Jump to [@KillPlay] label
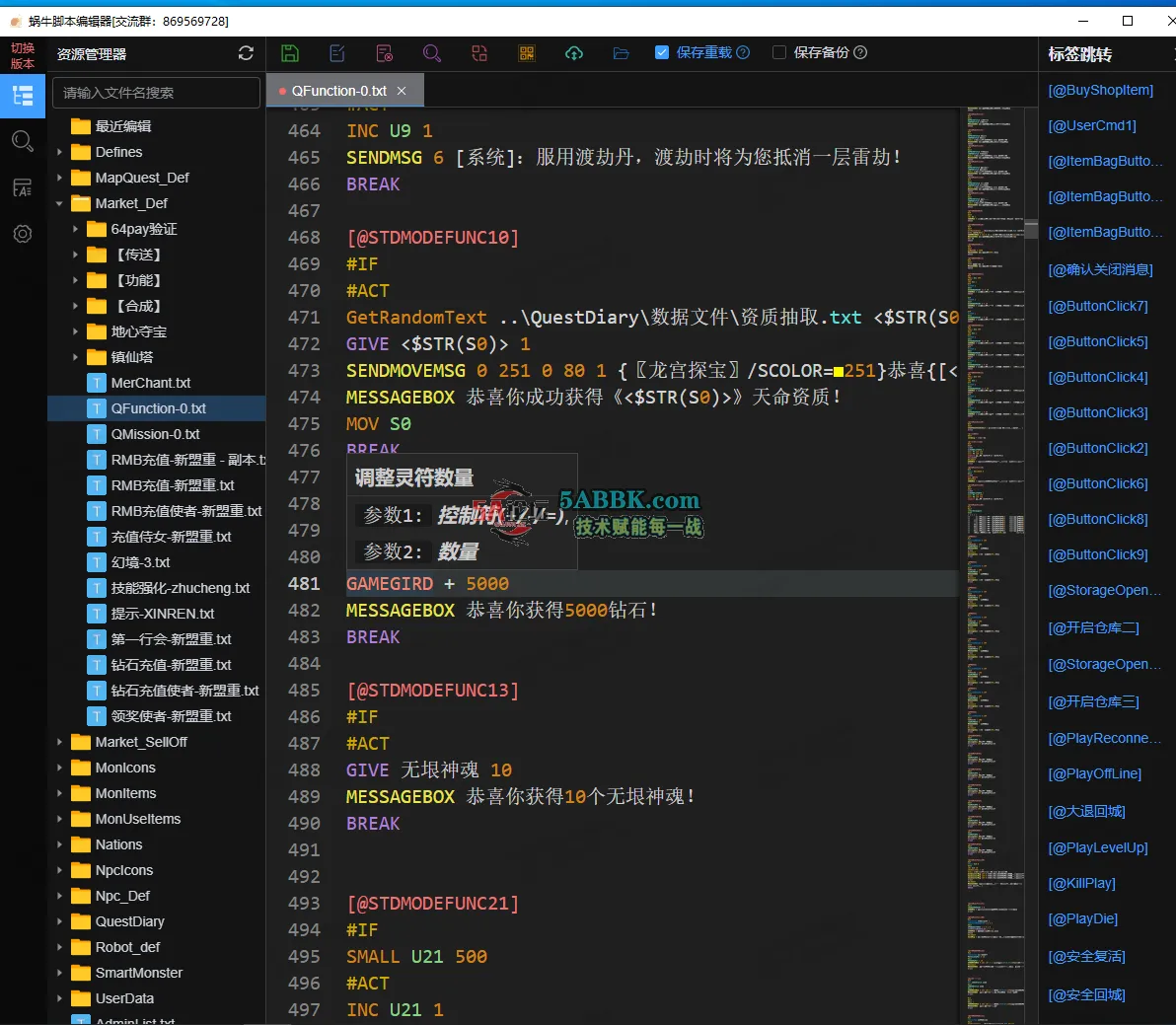The image size is (1176, 1025). 1081,883
